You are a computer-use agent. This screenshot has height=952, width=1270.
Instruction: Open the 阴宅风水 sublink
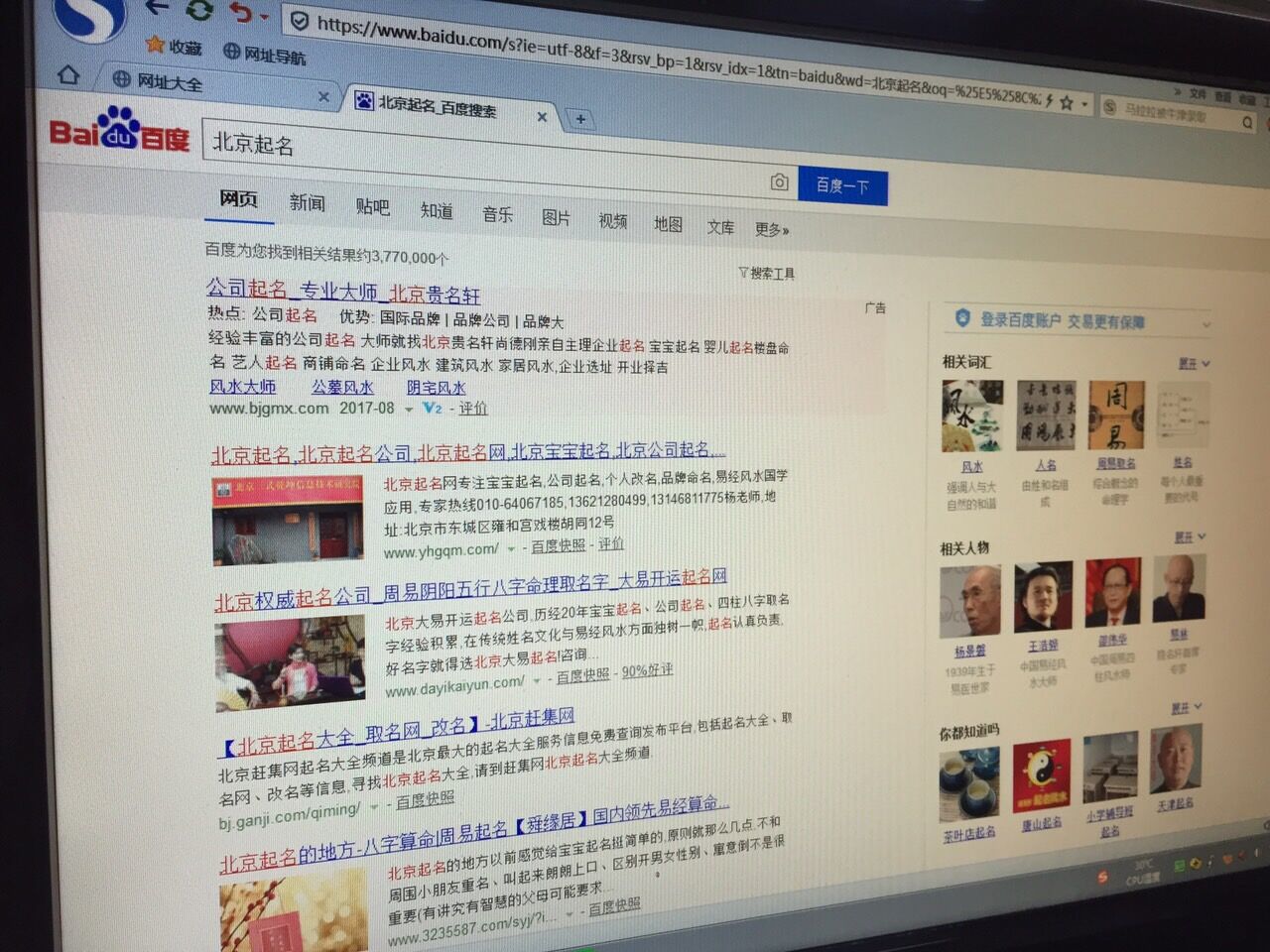436,388
